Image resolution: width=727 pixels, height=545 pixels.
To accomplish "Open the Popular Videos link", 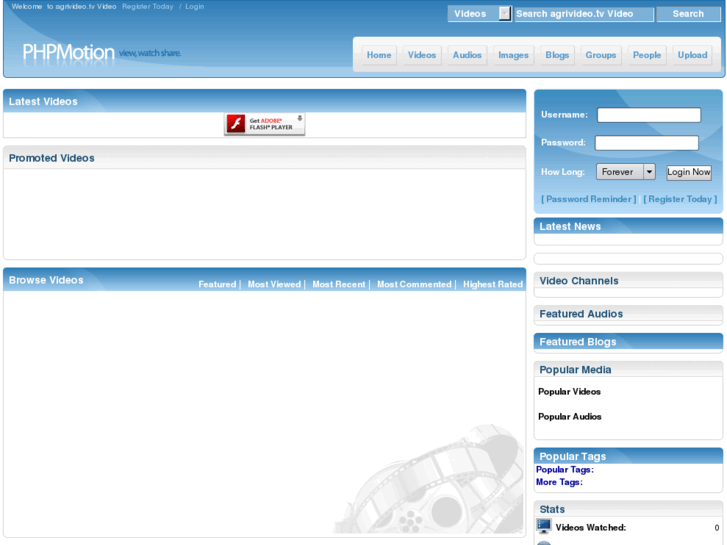I will click(x=569, y=391).
